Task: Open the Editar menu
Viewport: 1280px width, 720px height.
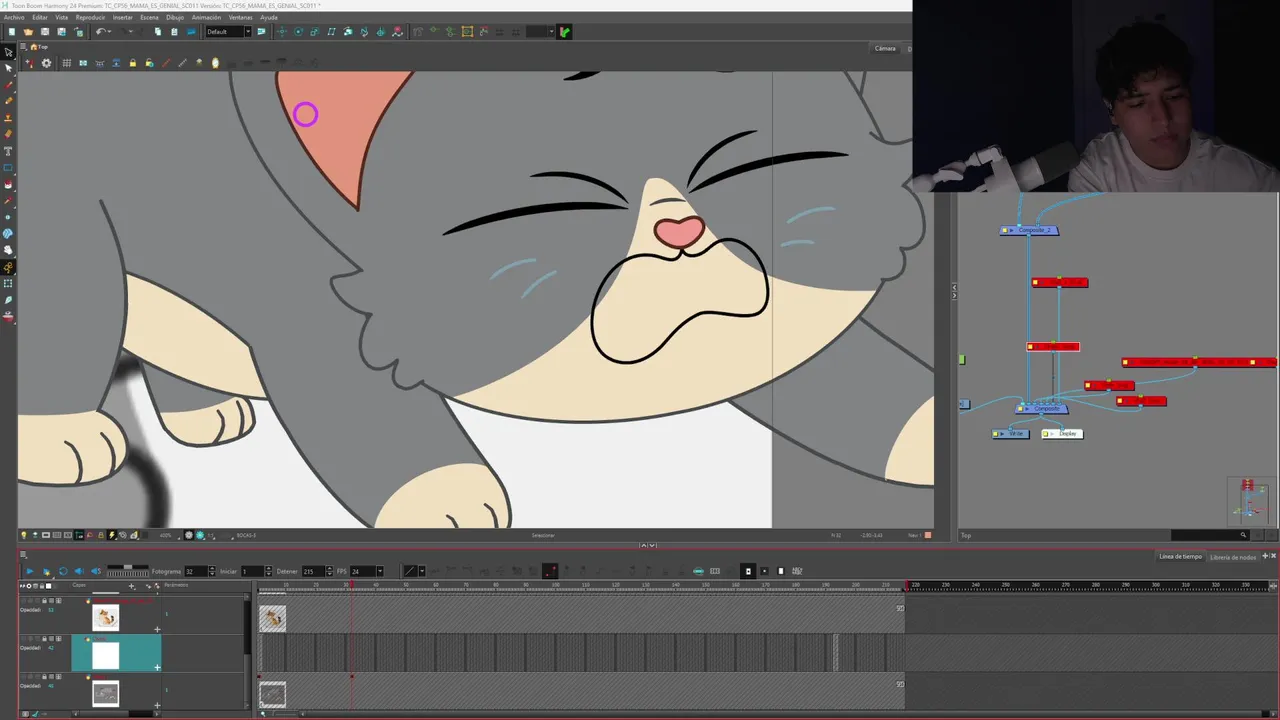Action: pyautogui.click(x=40, y=17)
